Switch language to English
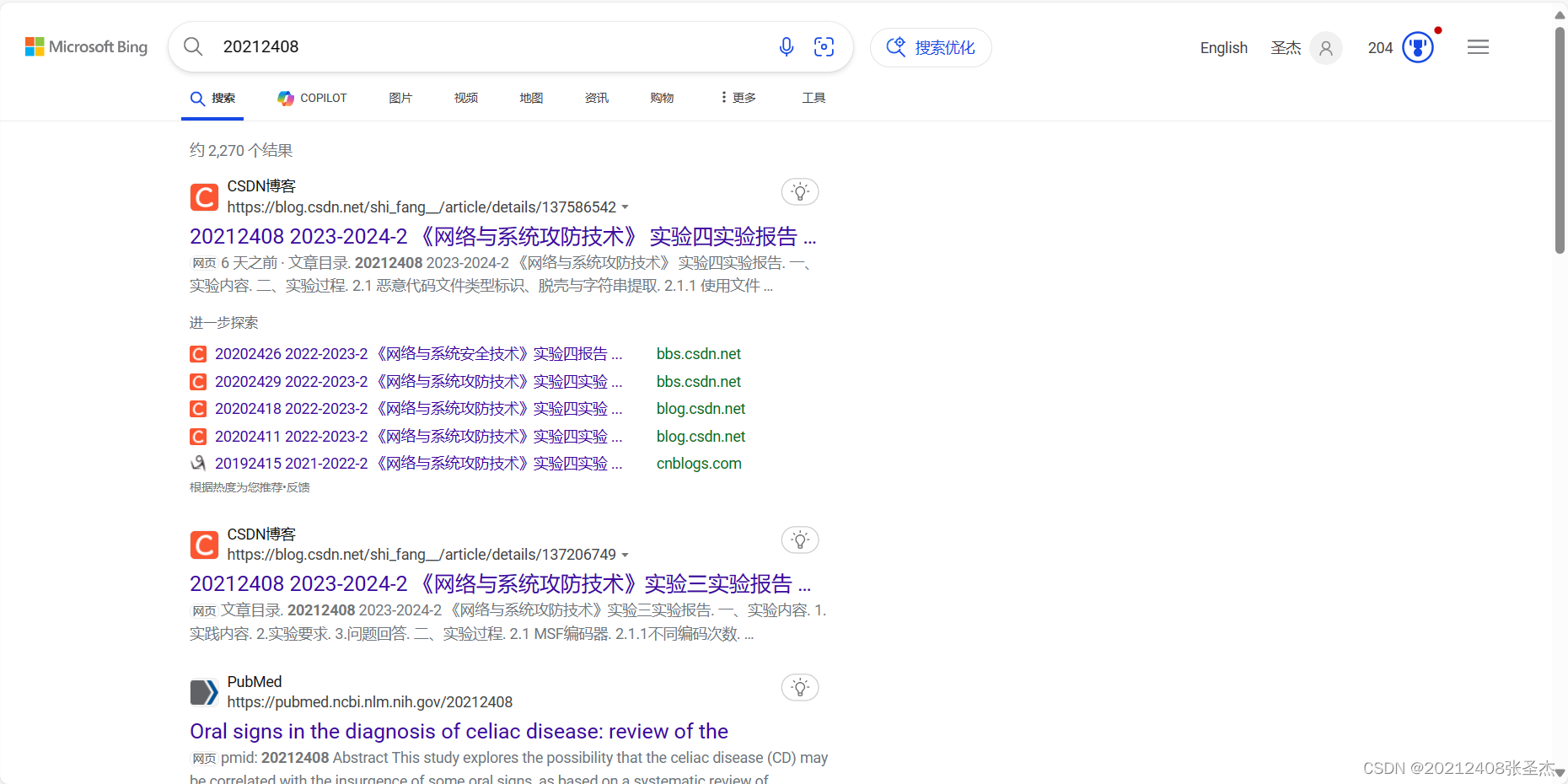 pos(1223,48)
